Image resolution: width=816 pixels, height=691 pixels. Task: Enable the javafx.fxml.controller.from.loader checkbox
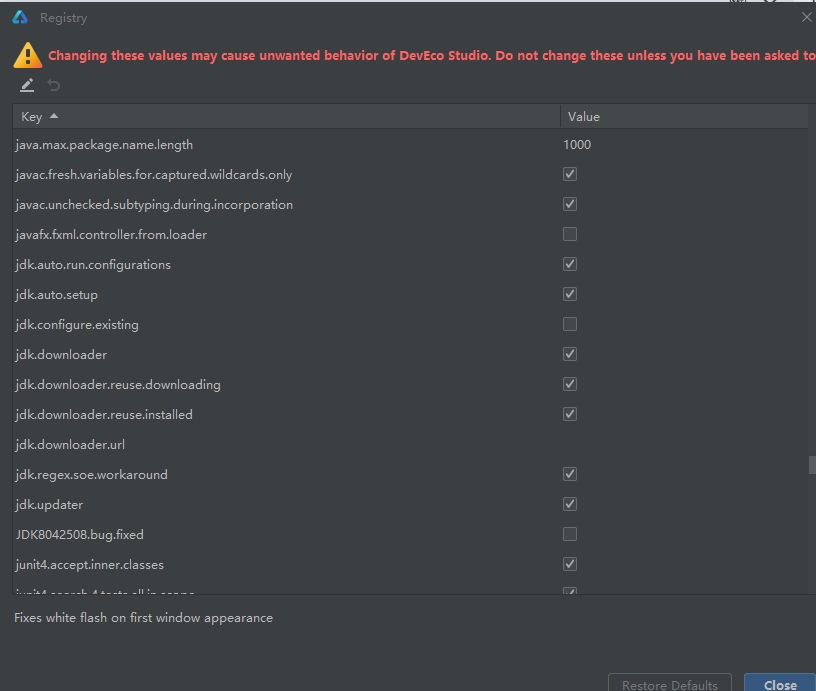coord(570,234)
